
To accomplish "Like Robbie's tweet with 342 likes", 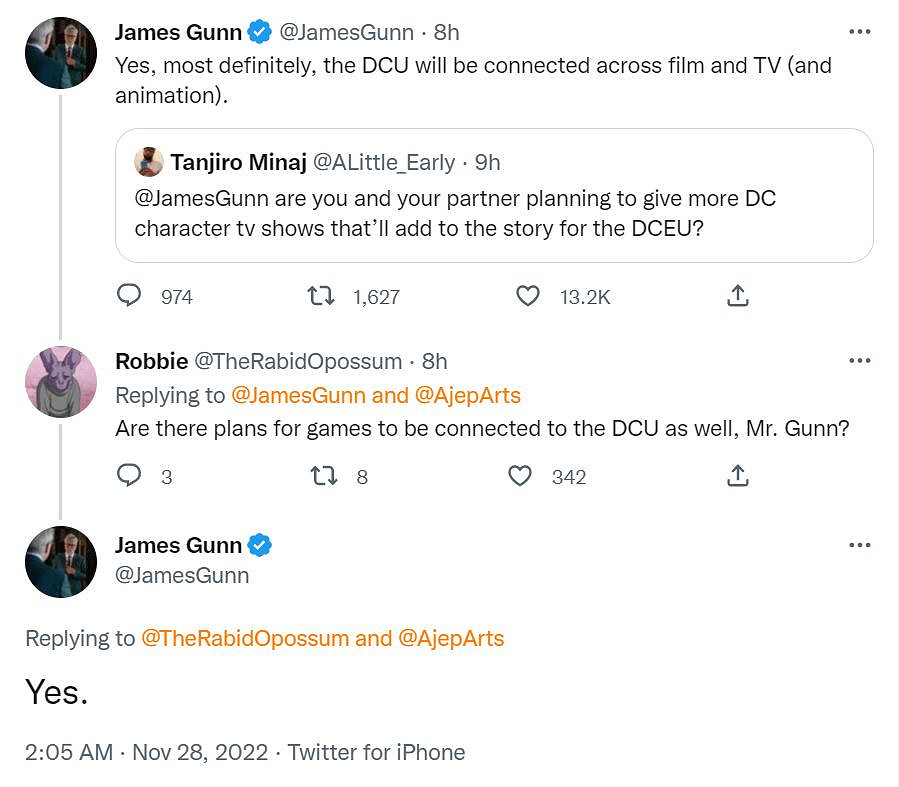I will click(520, 476).
